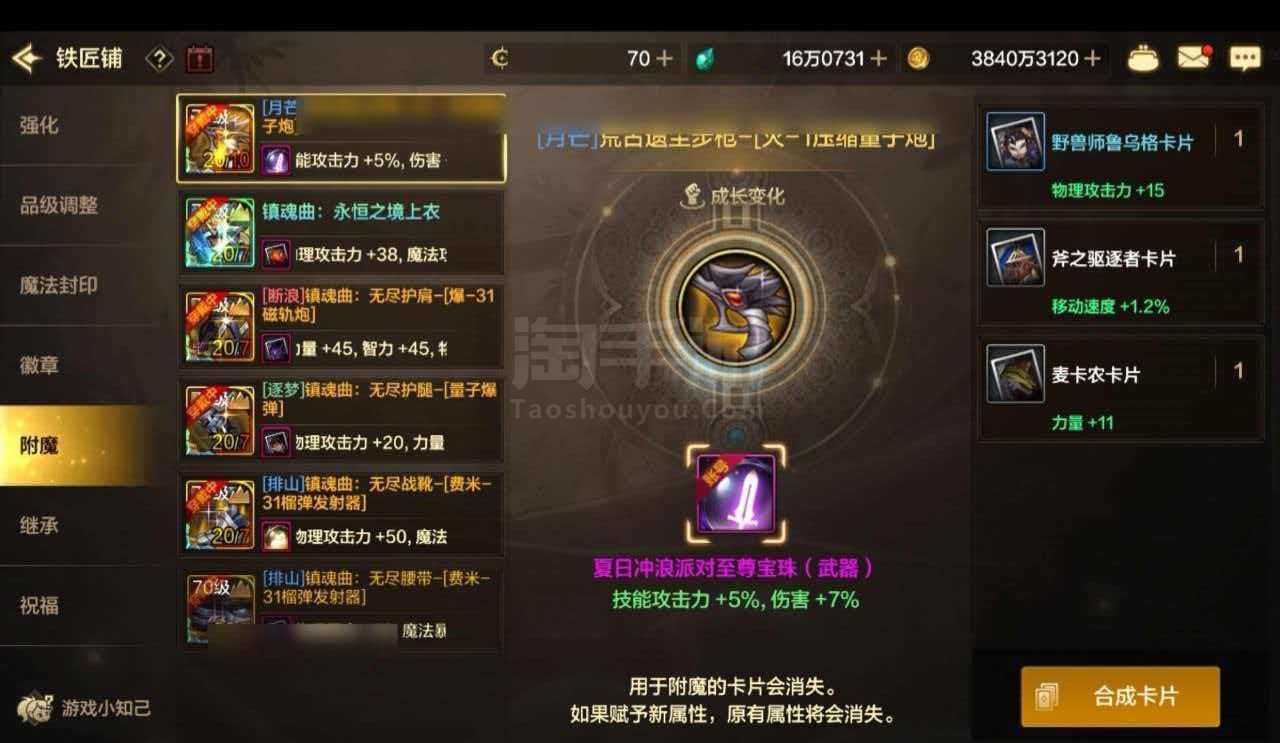Click the purple sword orb enchant slot
This screenshot has height=743, width=1280.
[x=736, y=494]
